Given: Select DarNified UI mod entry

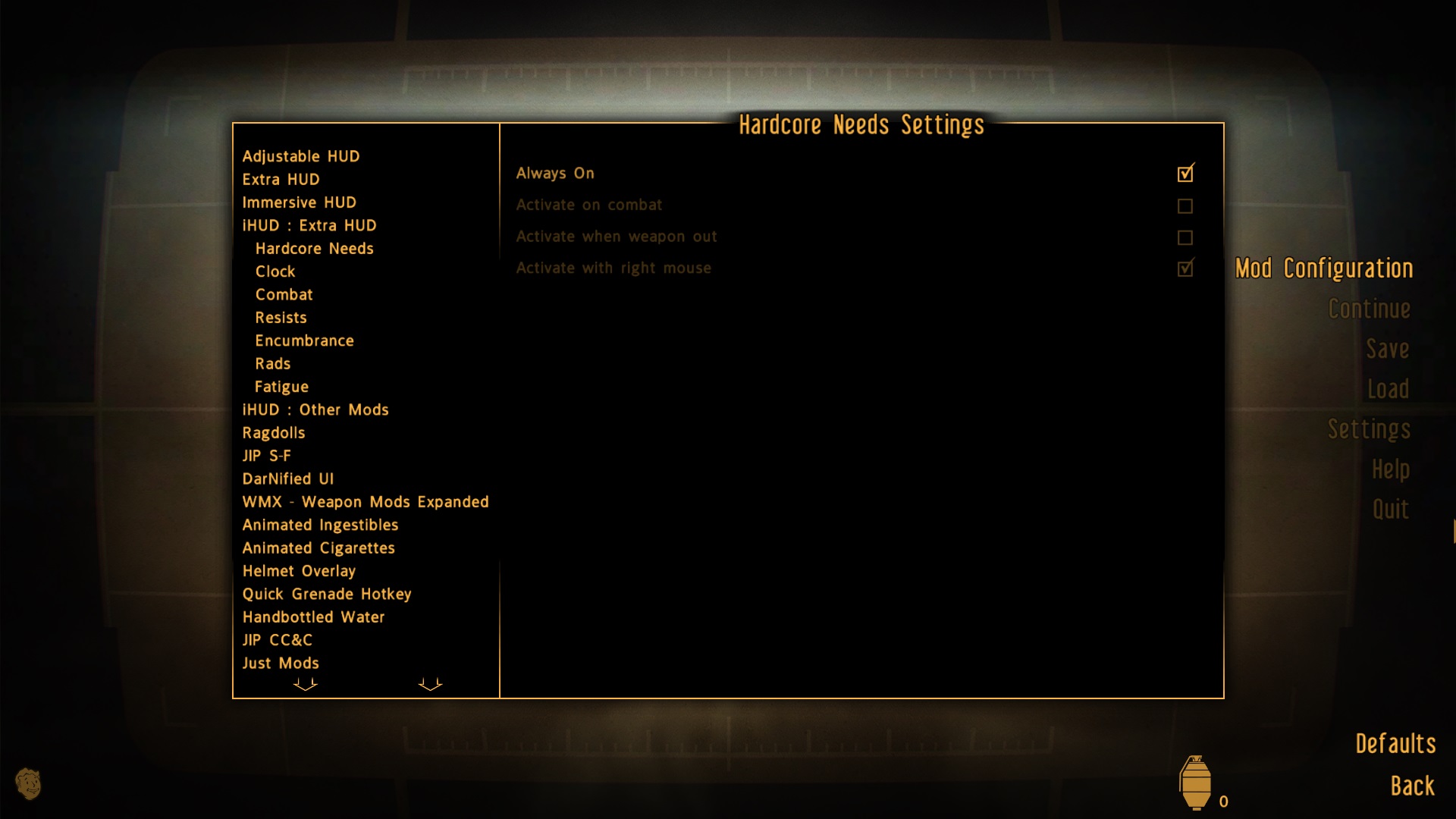Looking at the screenshot, I should click(x=289, y=478).
